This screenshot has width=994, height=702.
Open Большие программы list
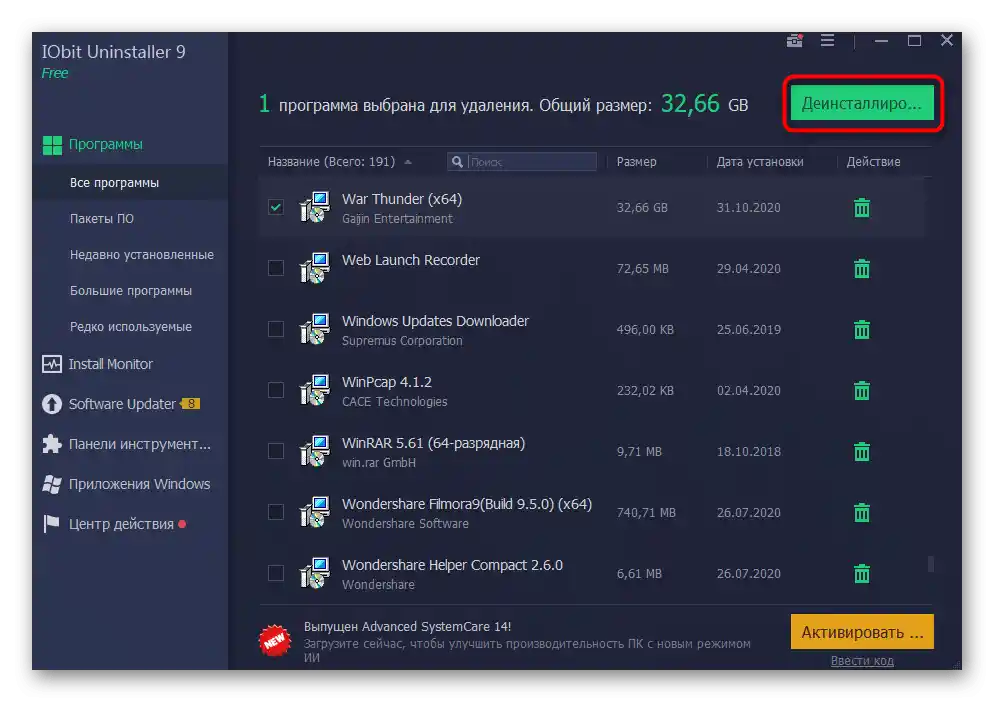tap(131, 291)
